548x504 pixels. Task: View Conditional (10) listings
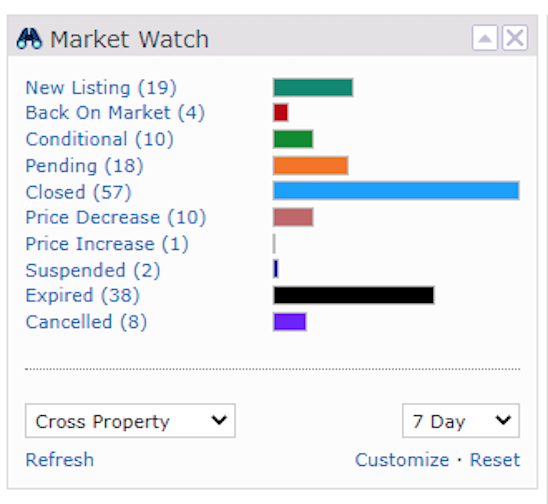click(x=100, y=139)
